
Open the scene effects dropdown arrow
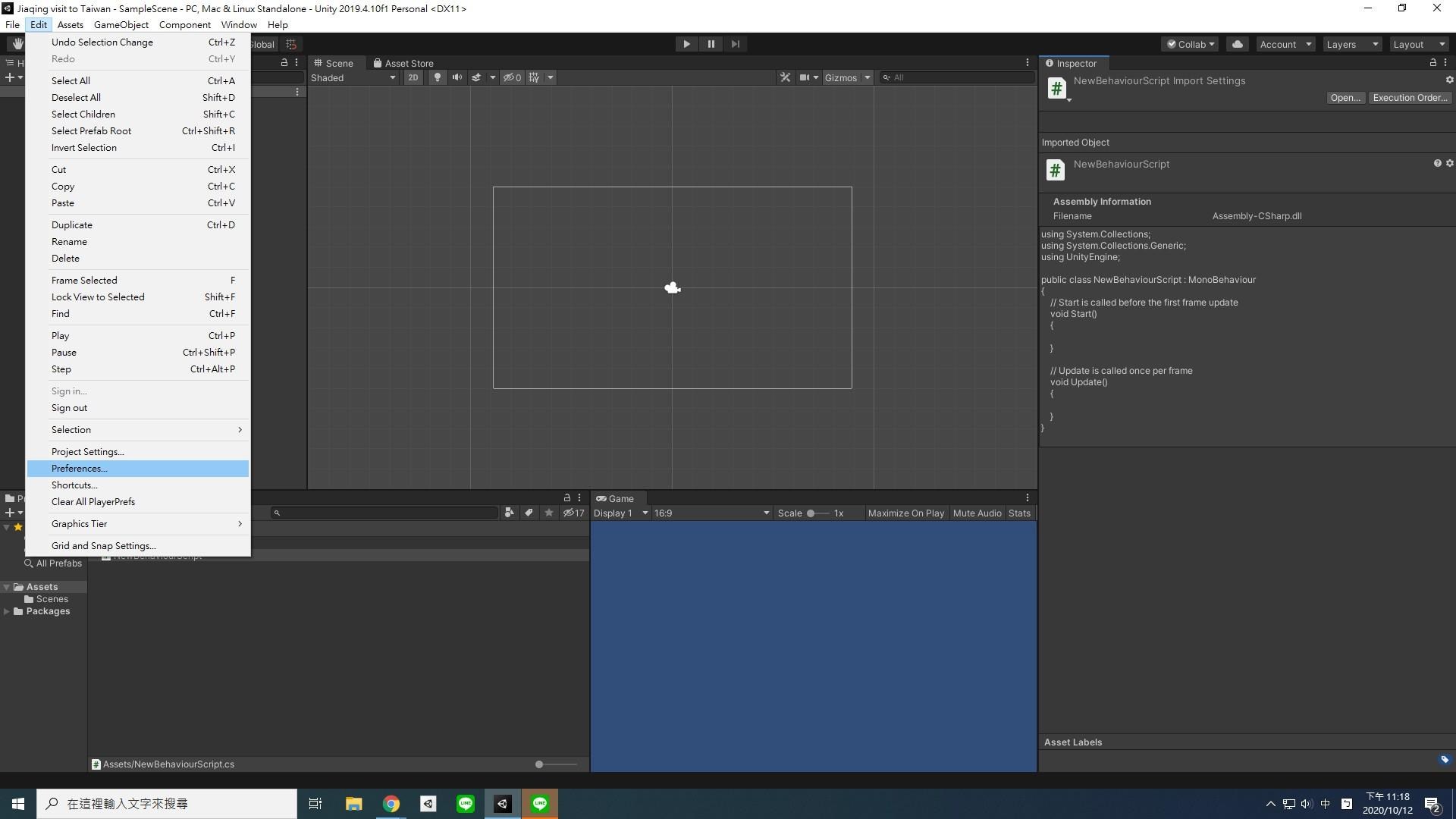pos(492,77)
